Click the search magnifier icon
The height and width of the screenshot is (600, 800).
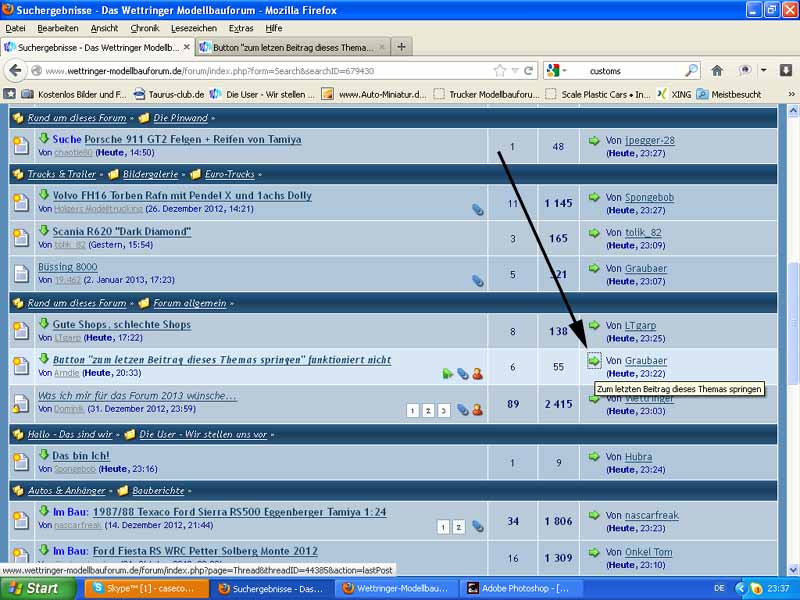[691, 70]
